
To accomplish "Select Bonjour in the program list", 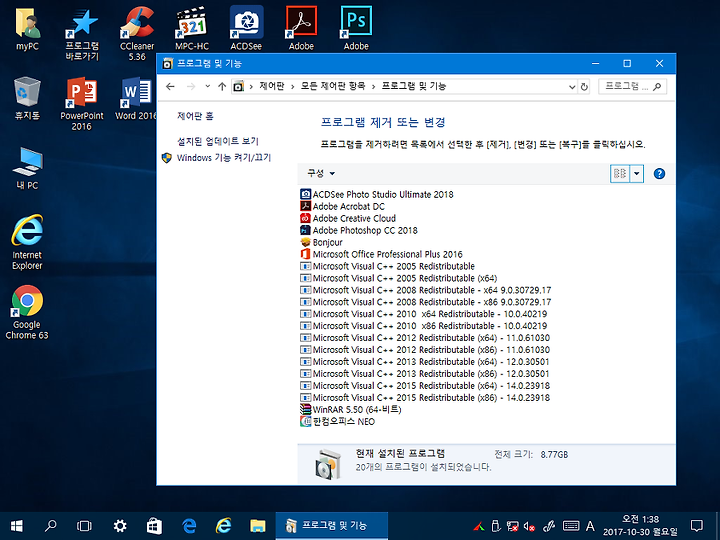I will point(321,242).
